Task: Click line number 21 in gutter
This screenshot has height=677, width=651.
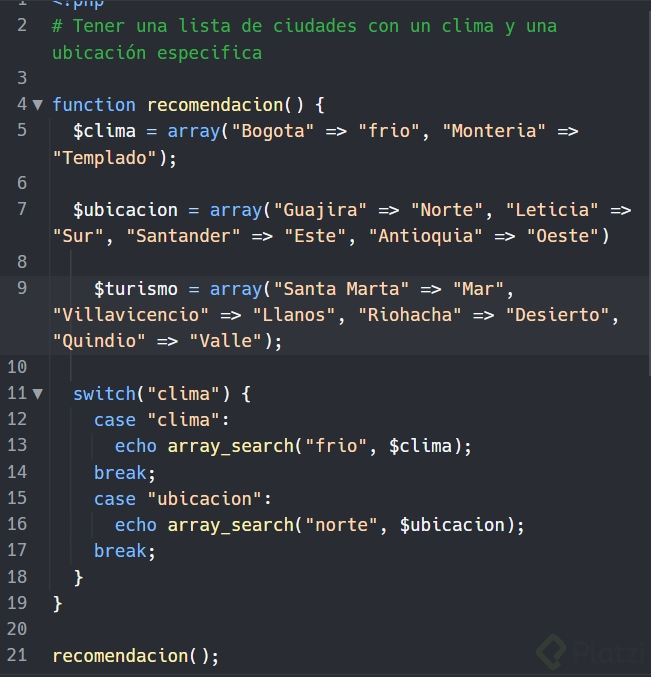Action: (x=17, y=655)
